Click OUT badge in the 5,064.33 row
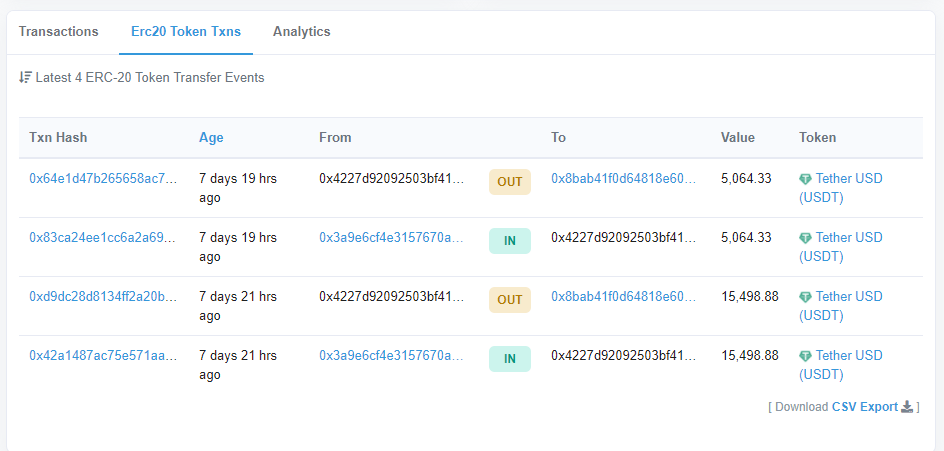This screenshot has height=451, width=944. click(509, 182)
